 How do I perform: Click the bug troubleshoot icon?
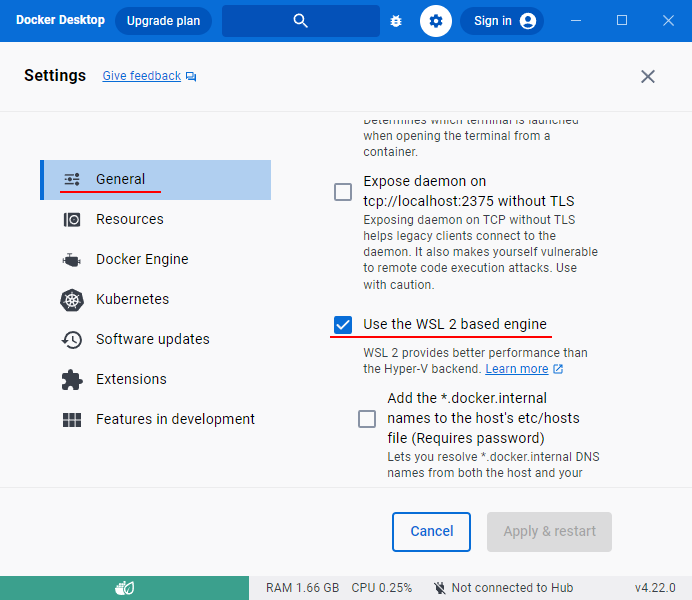point(396,21)
